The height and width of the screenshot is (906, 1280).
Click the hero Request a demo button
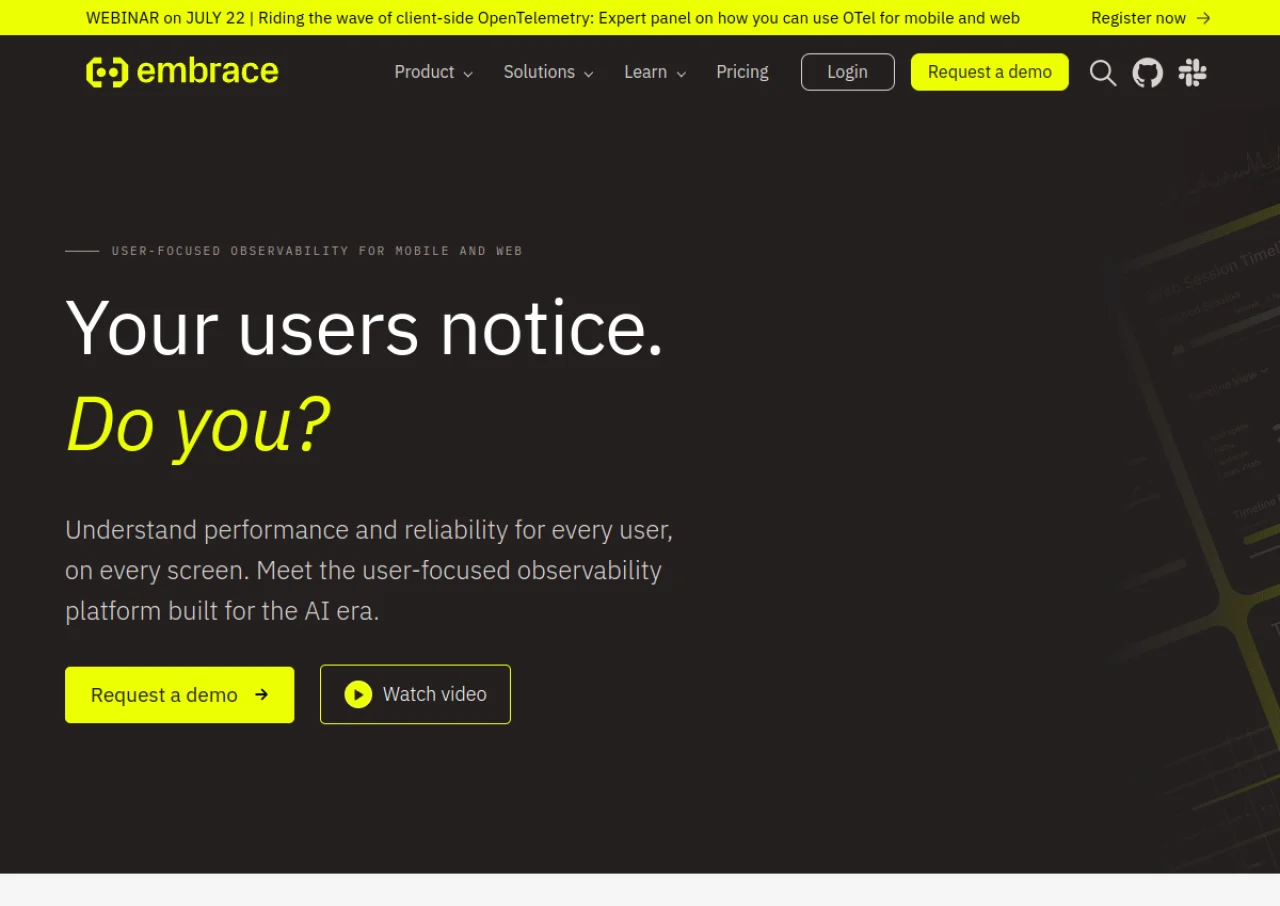click(180, 695)
